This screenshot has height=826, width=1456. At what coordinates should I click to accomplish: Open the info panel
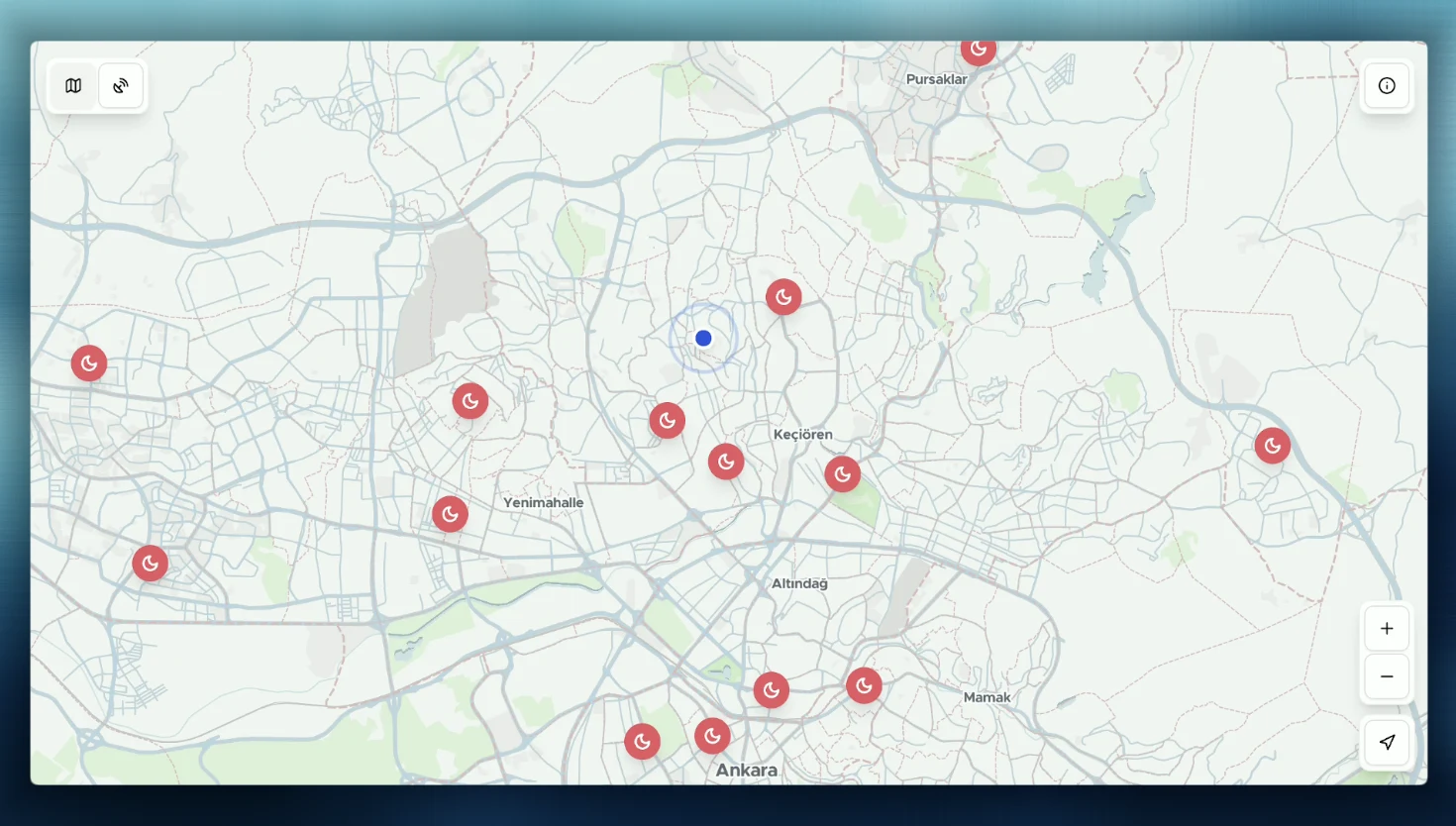1387,86
